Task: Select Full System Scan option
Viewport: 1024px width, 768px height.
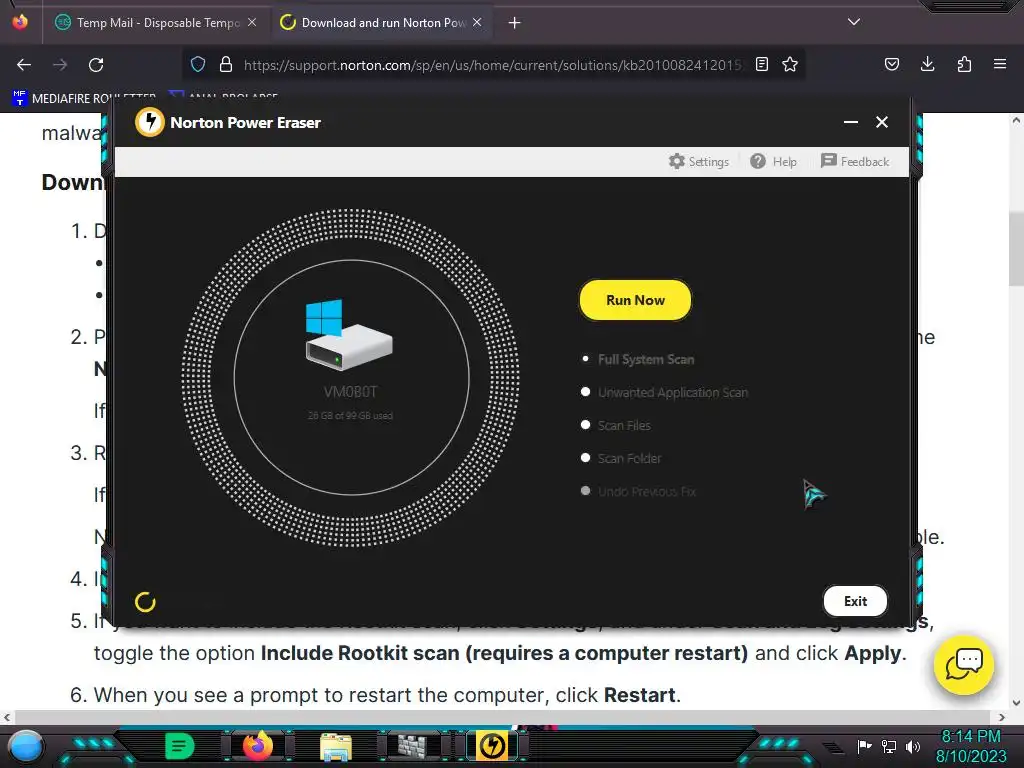Action: point(637,359)
